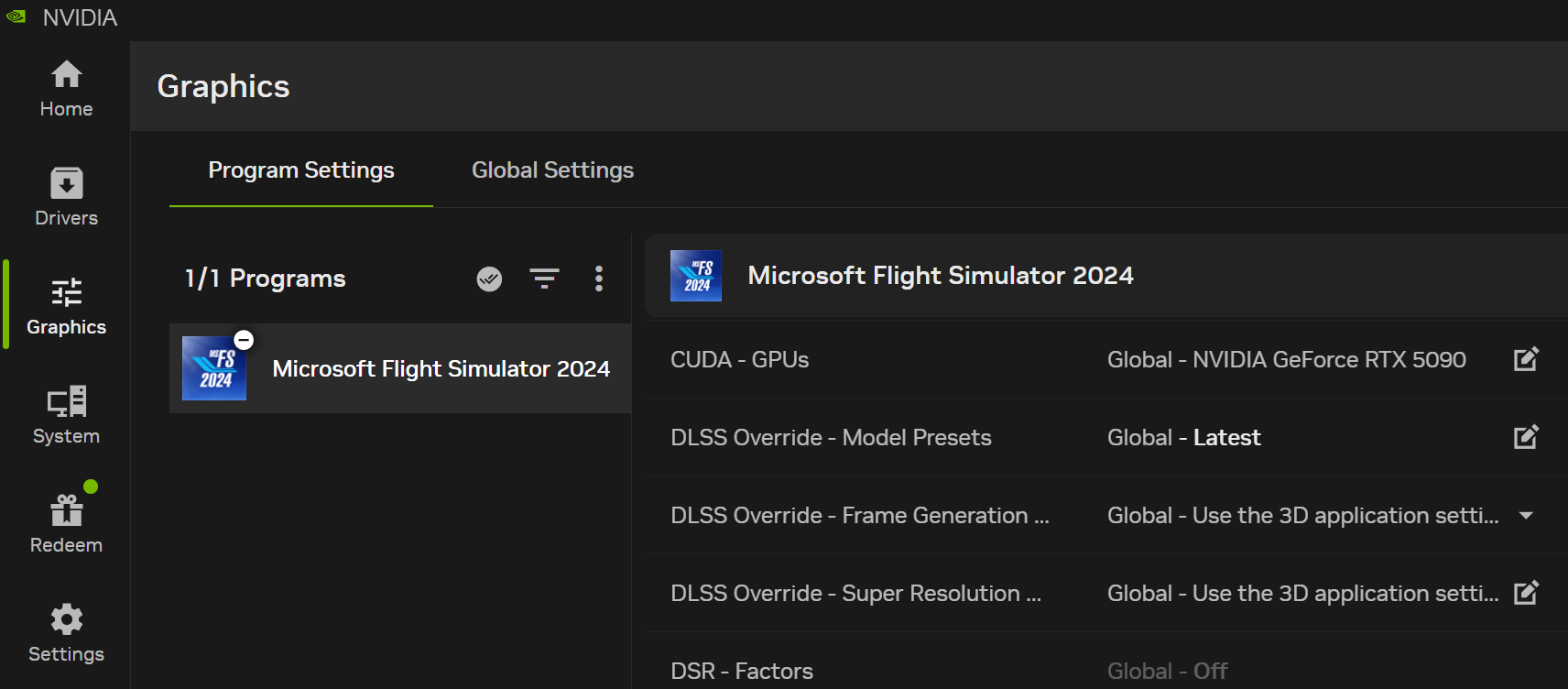
Task: Open the Home page in sidebar
Action: 66,89
